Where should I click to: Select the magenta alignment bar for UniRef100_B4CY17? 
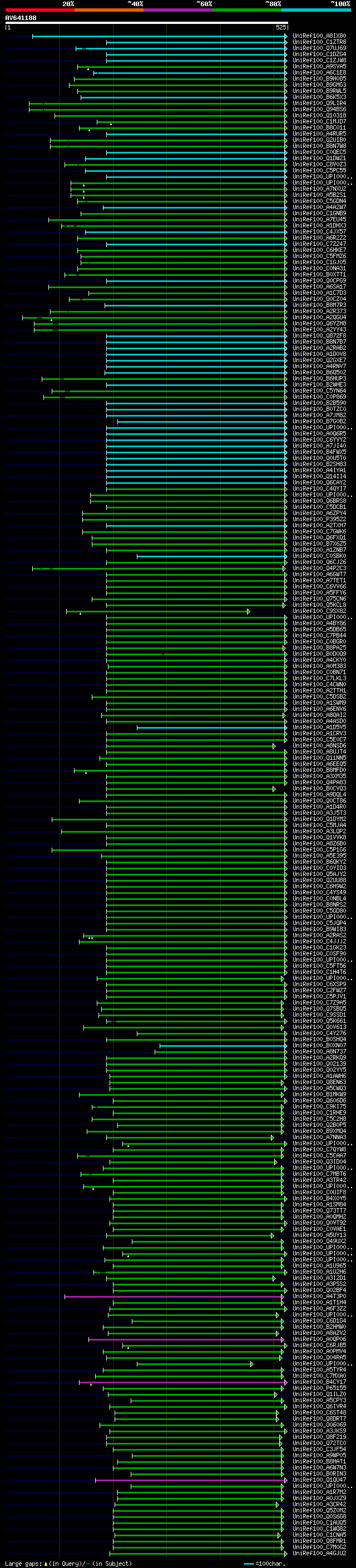click(x=182, y=1383)
